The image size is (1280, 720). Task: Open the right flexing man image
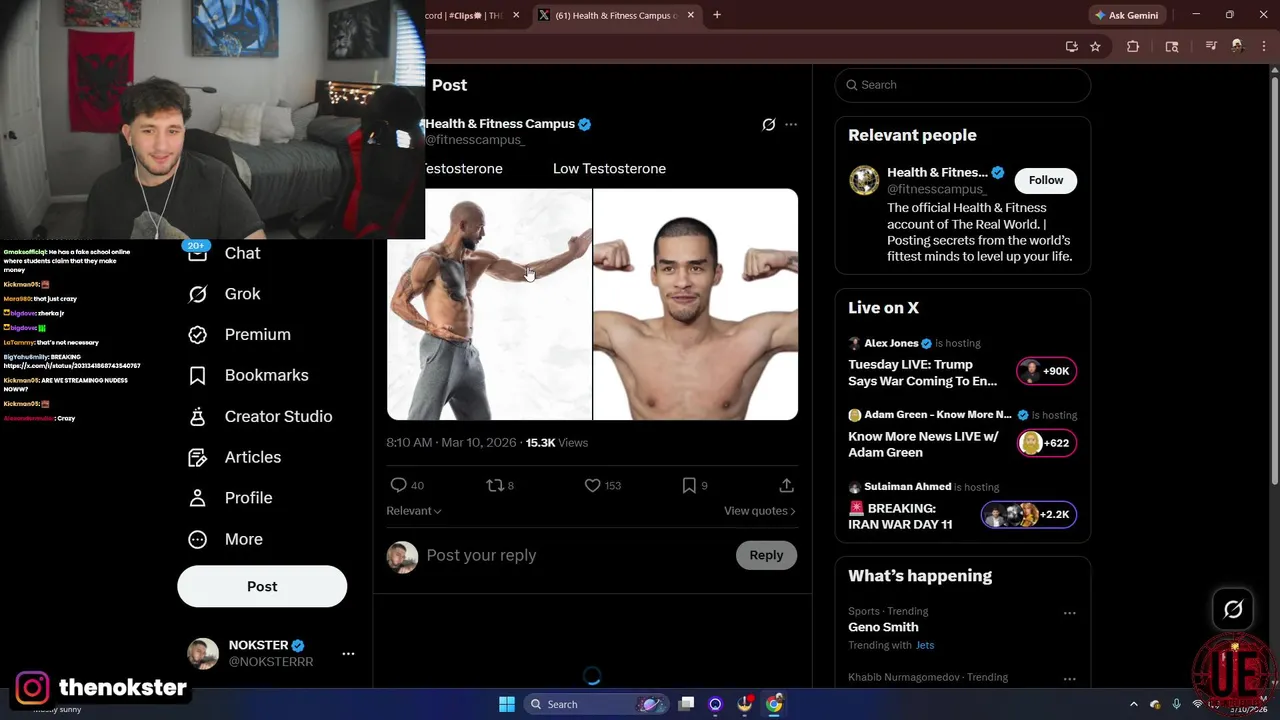[x=696, y=304]
